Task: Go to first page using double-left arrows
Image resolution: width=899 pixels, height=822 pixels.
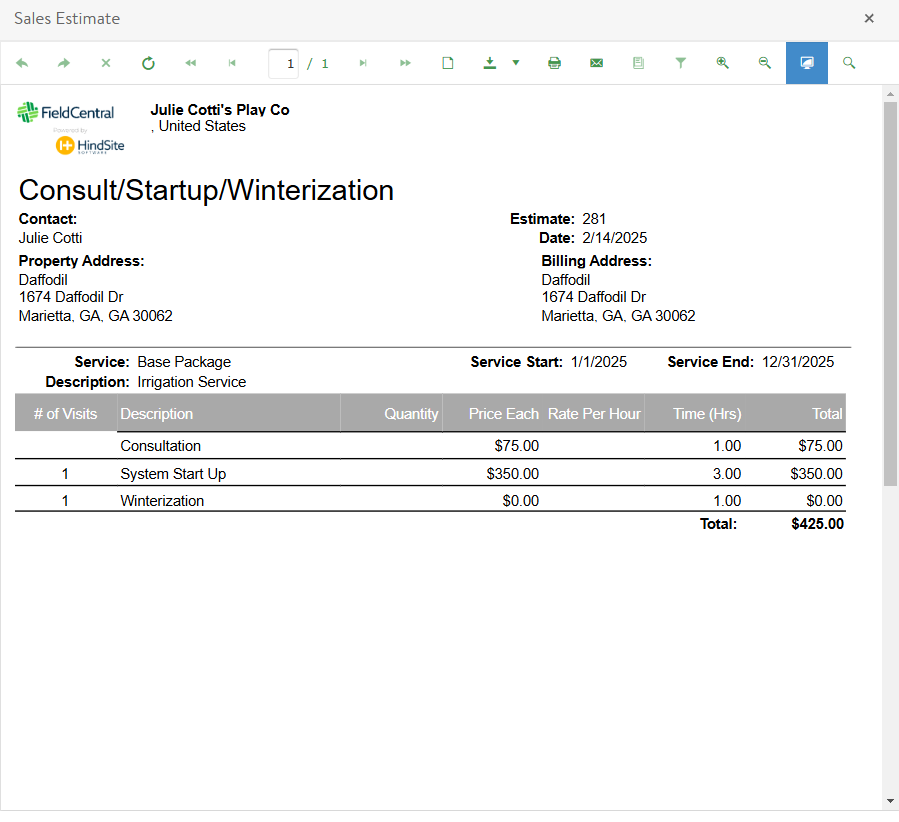Action: (190, 63)
